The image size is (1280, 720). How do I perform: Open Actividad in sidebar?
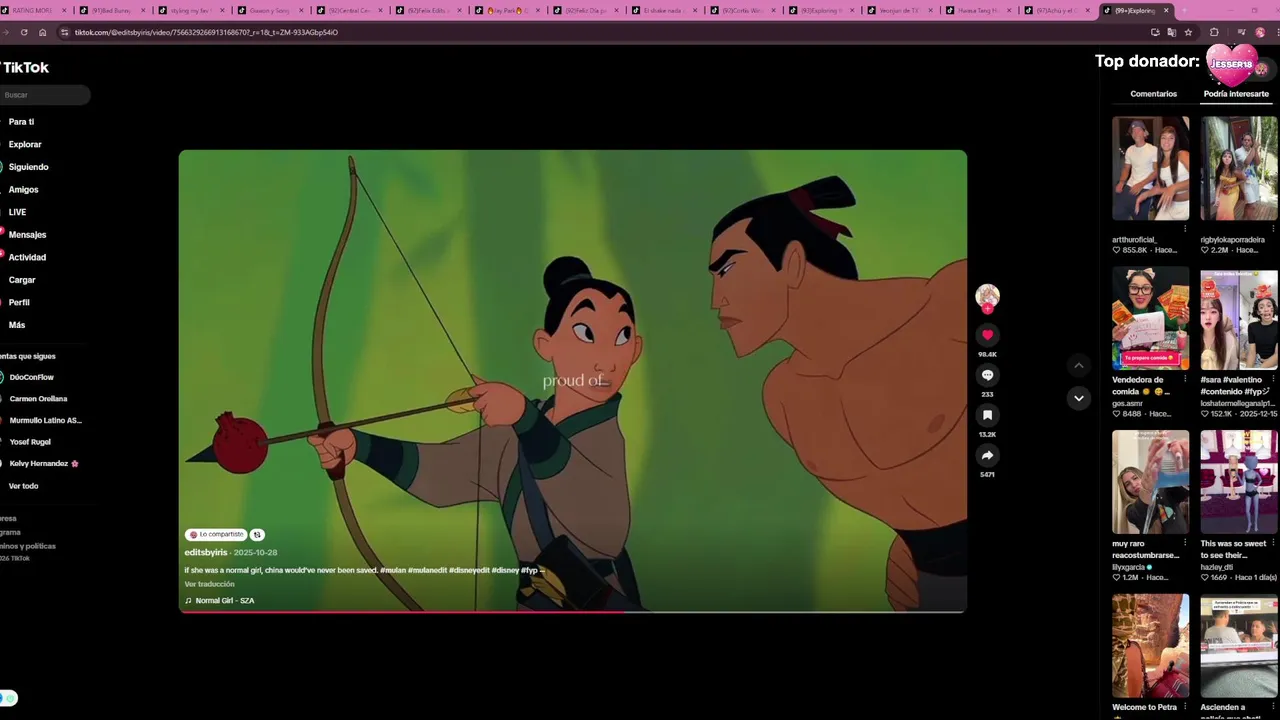tap(27, 257)
